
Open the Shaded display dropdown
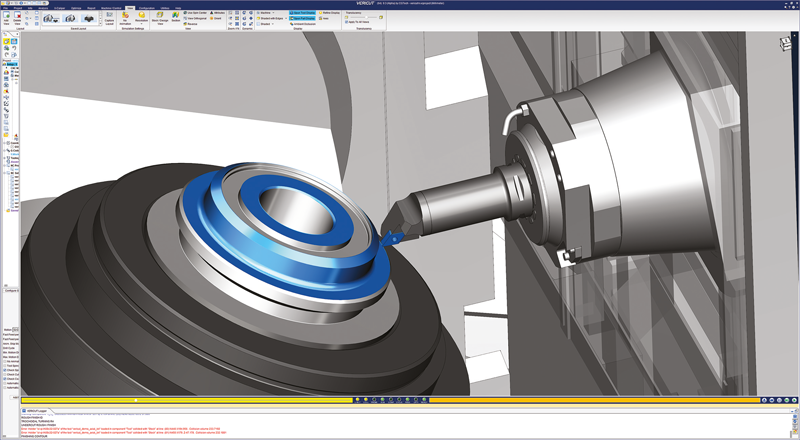[x=265, y=24]
